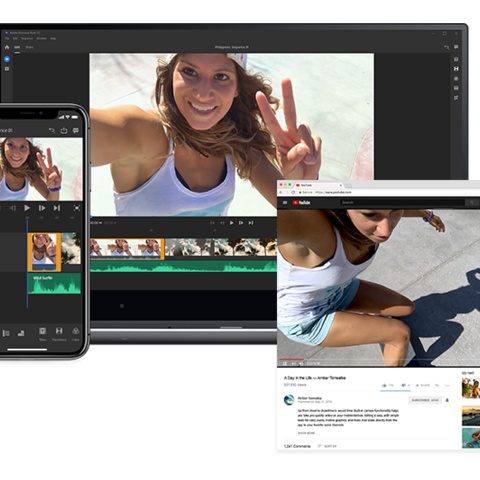Click the browser address bar URL
480x480 pixels.
(x=333, y=192)
